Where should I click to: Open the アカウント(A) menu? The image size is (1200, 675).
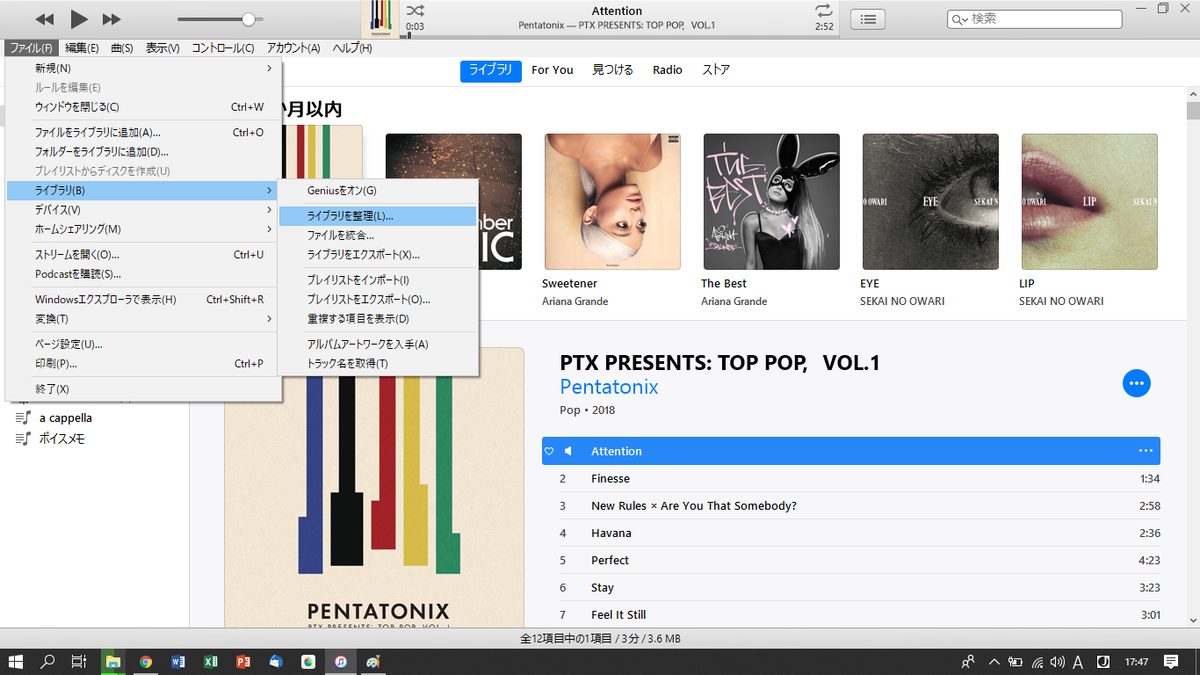[x=293, y=48]
